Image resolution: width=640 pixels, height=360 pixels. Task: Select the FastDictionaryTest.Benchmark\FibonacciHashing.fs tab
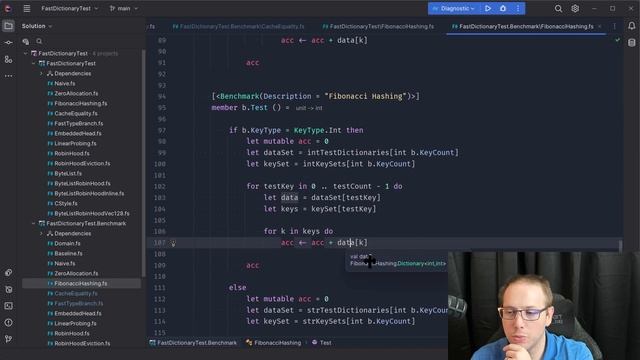[522, 26]
